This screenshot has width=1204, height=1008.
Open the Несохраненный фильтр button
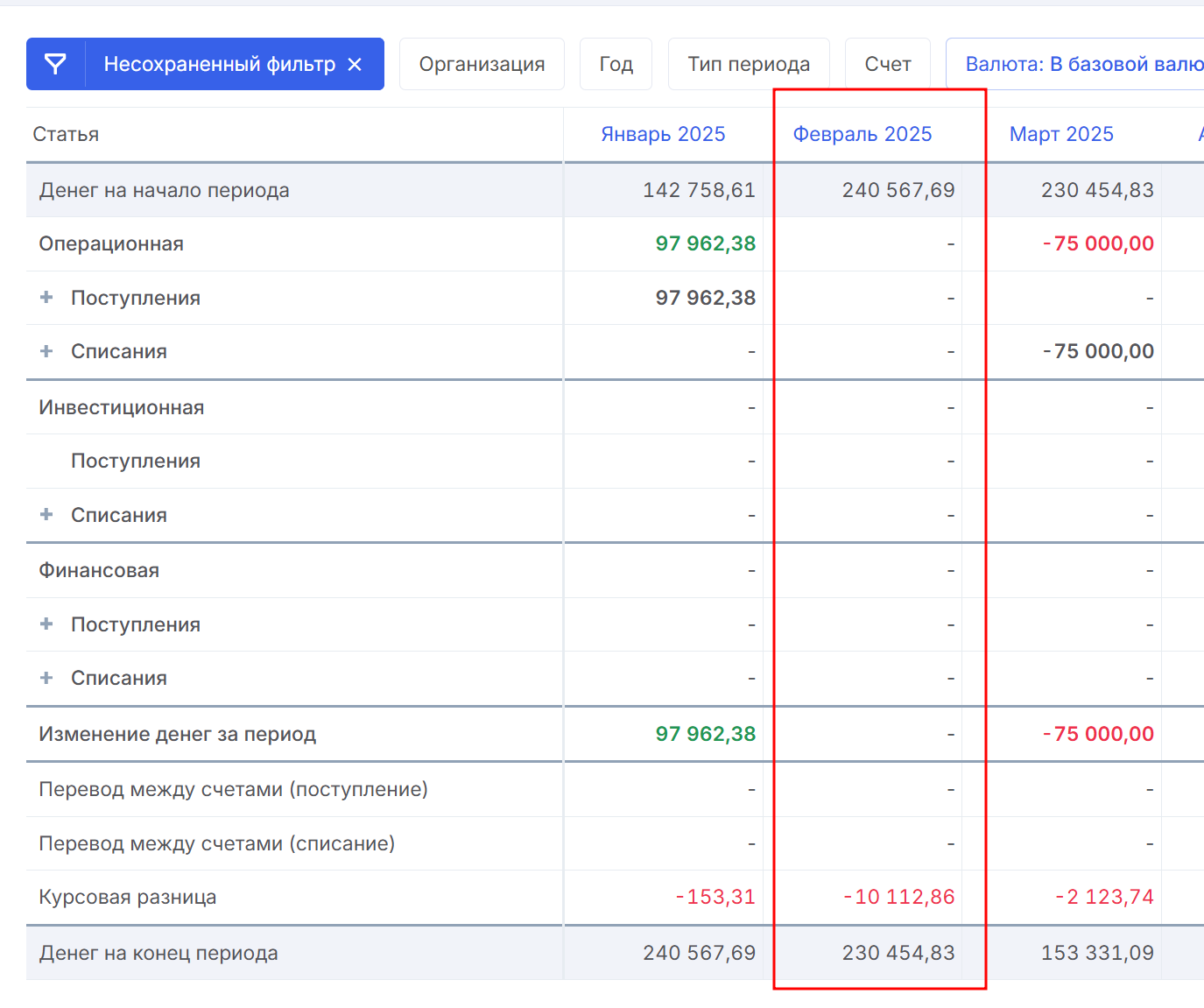point(219,64)
